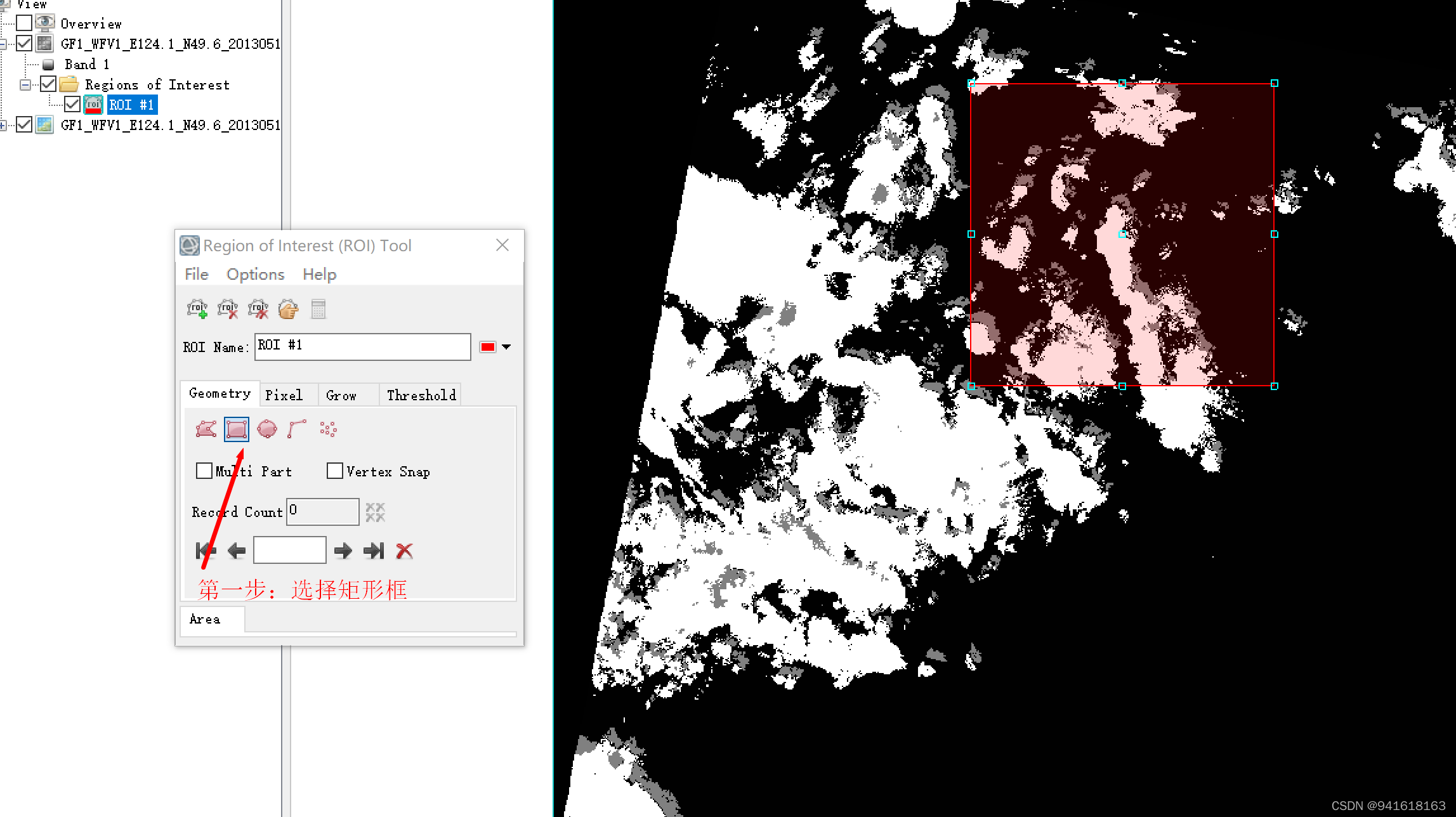Open the Options menu

tap(255, 275)
